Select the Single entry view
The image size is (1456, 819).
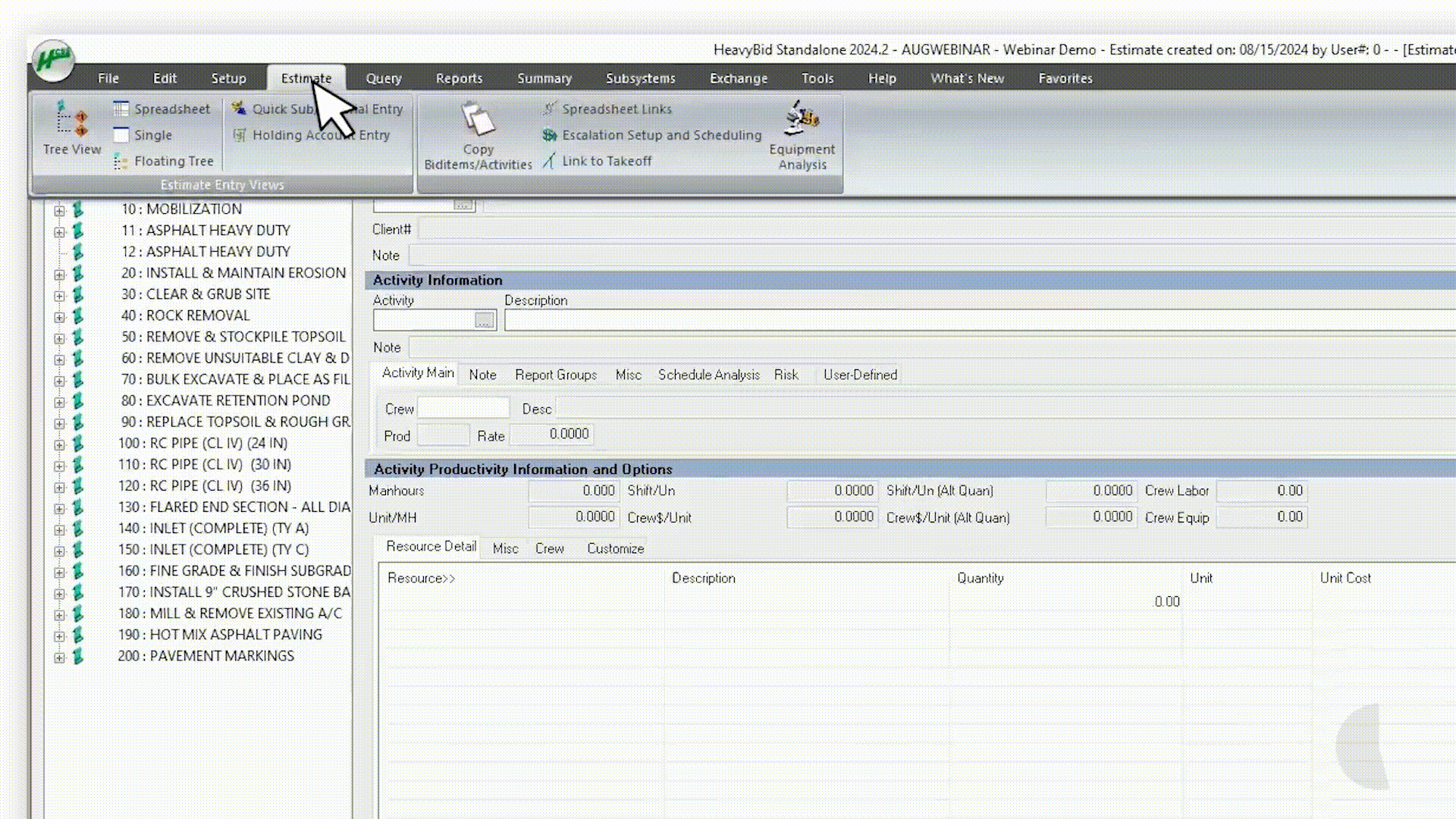point(143,135)
